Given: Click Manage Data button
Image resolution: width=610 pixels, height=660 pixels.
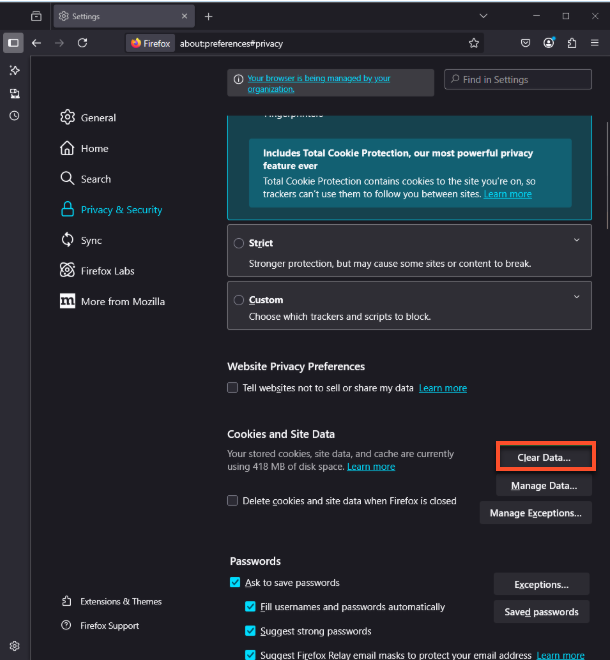Looking at the screenshot, I should point(544,486).
